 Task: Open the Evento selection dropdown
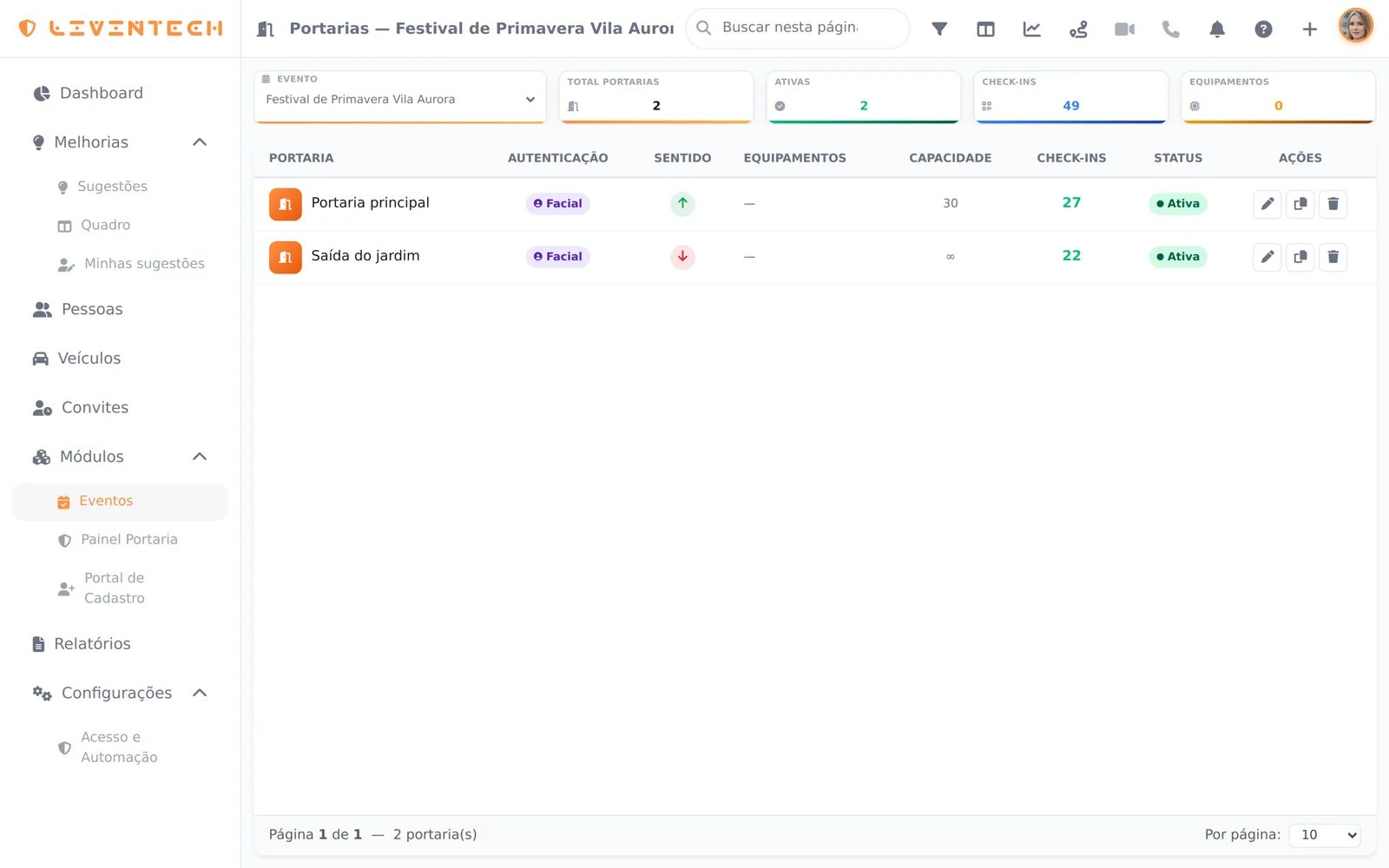pyautogui.click(x=400, y=99)
